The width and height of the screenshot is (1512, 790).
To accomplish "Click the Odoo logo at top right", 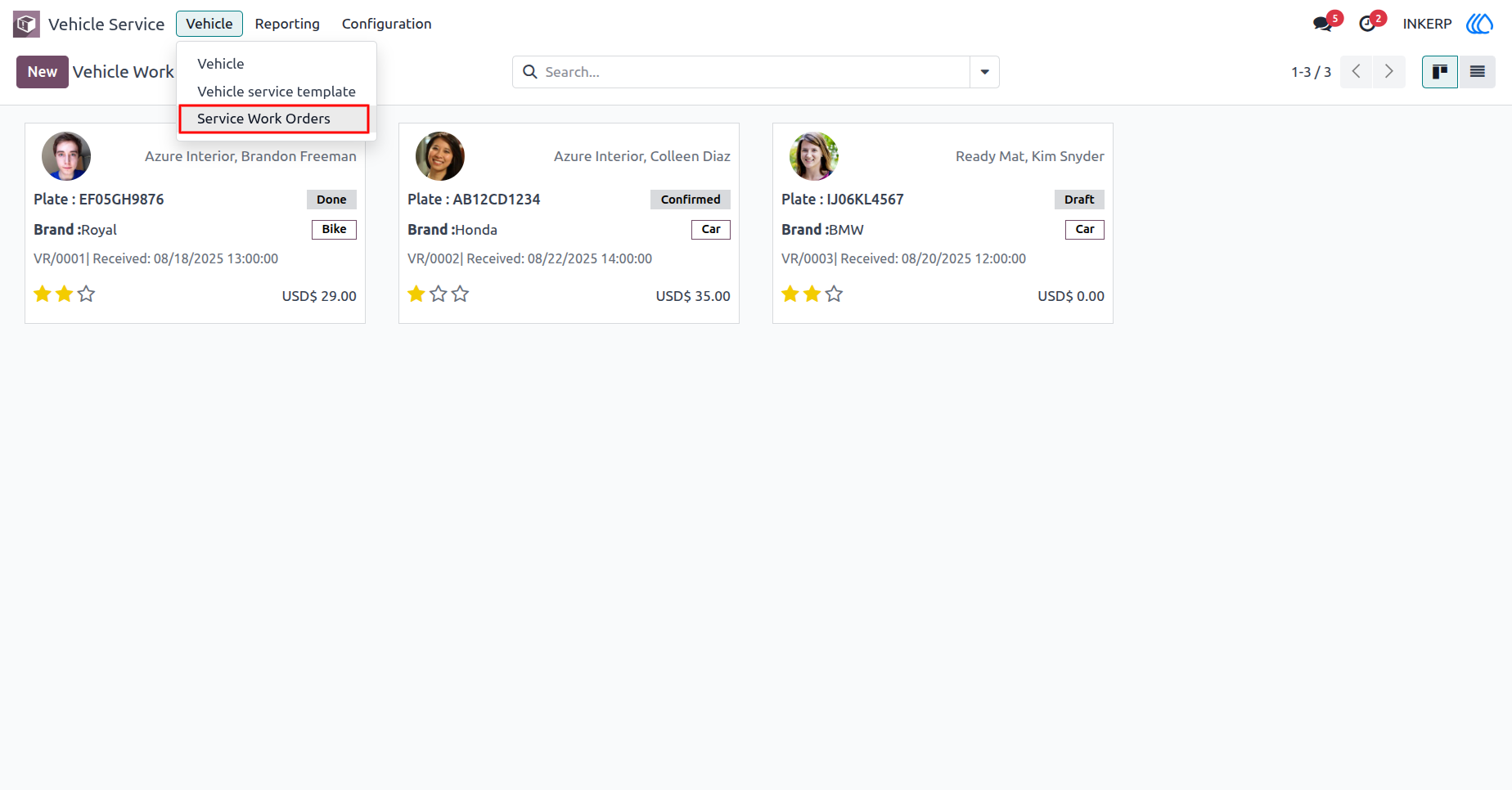I will pos(1479,24).
